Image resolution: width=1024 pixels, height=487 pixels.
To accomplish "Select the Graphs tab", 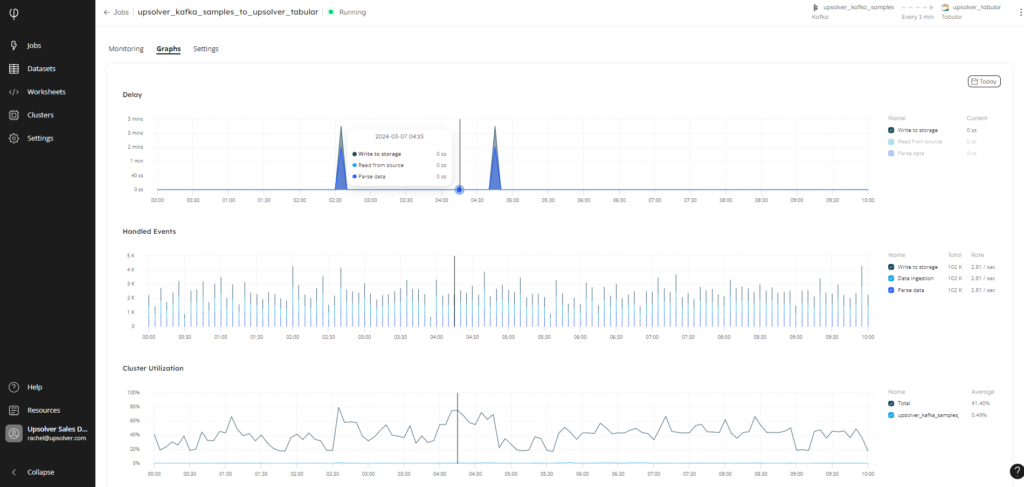I will pos(168,49).
